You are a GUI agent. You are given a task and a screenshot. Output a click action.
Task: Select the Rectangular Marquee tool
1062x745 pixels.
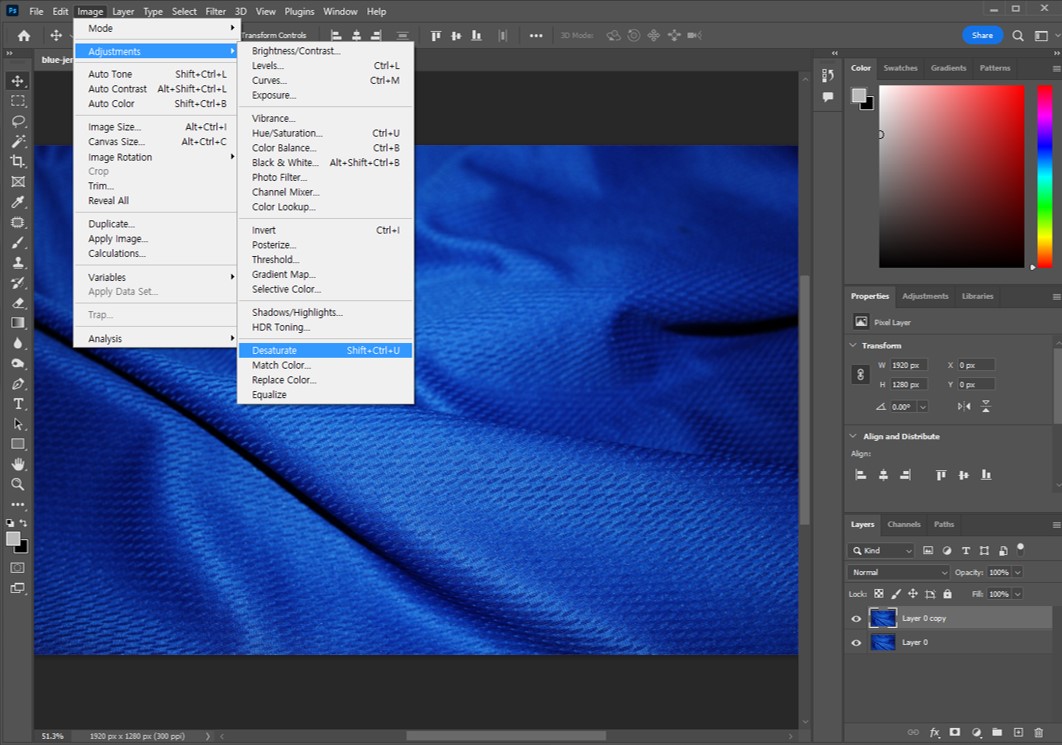tap(18, 101)
